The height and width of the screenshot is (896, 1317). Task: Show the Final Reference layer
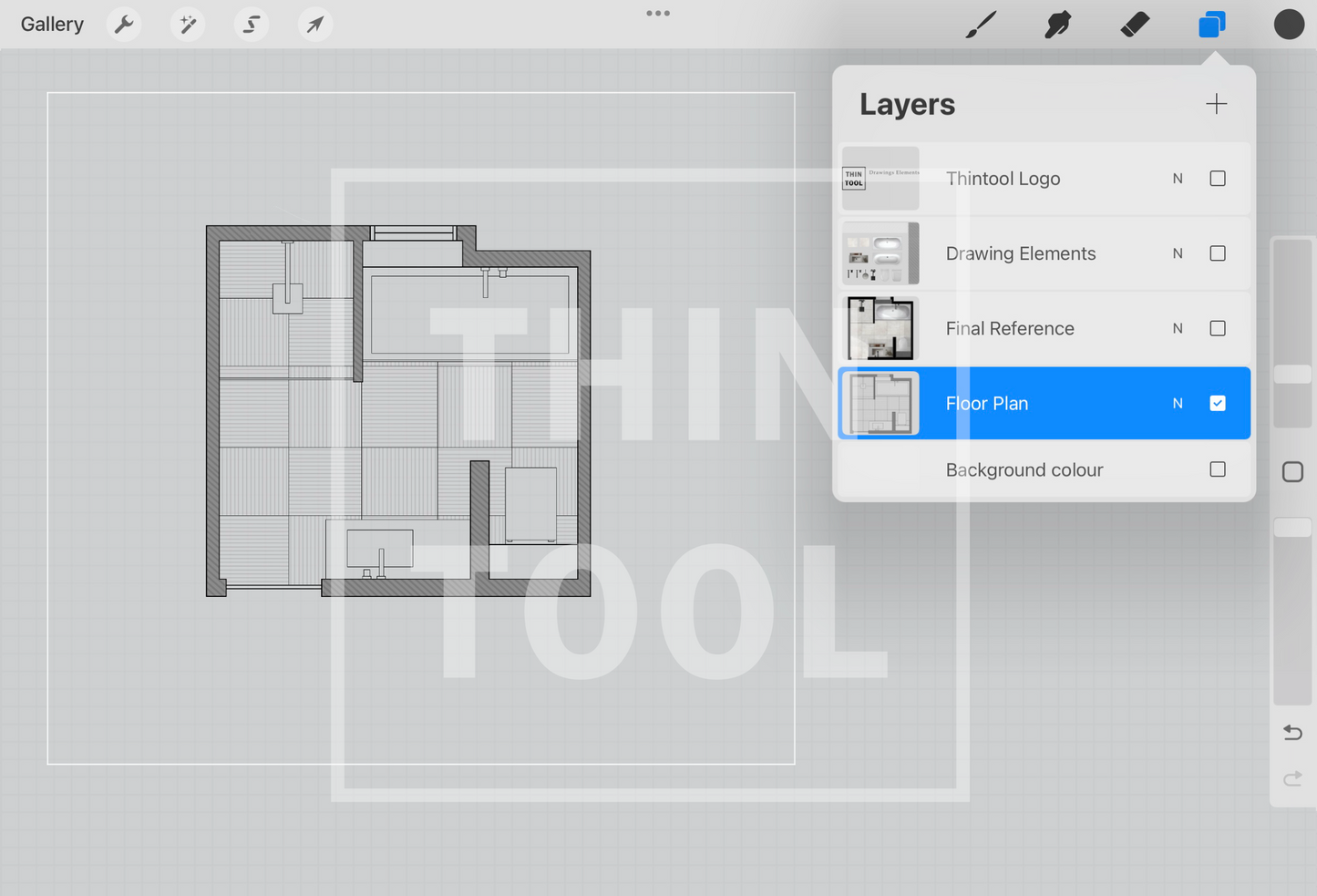click(1218, 328)
